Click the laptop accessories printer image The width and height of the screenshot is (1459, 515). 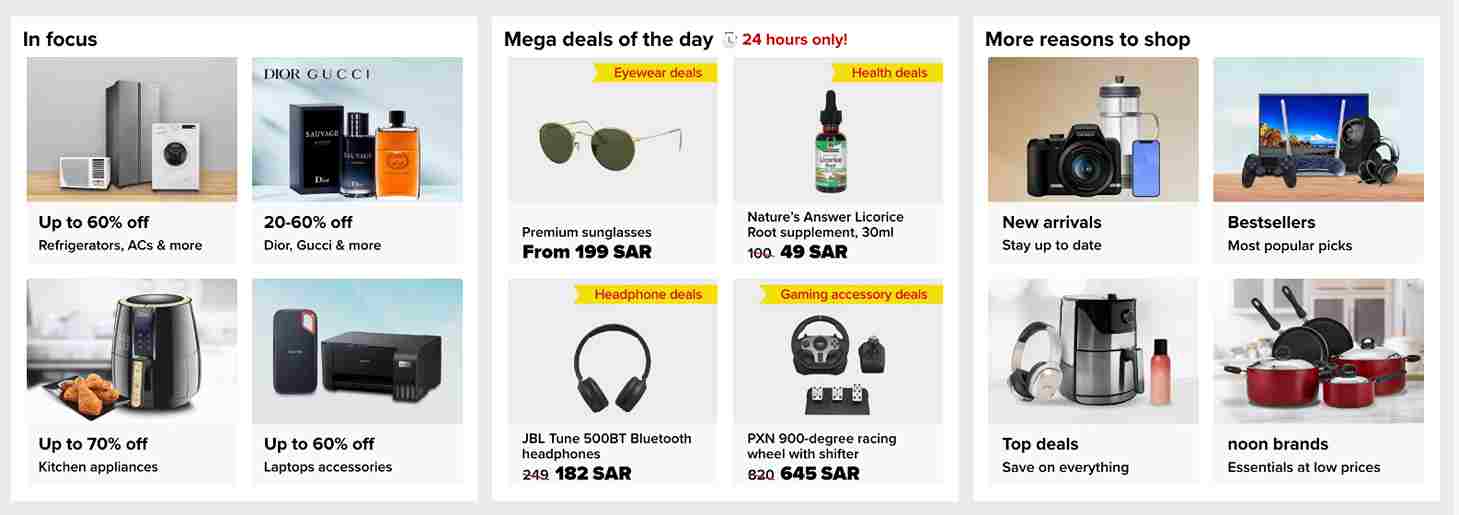click(357, 351)
